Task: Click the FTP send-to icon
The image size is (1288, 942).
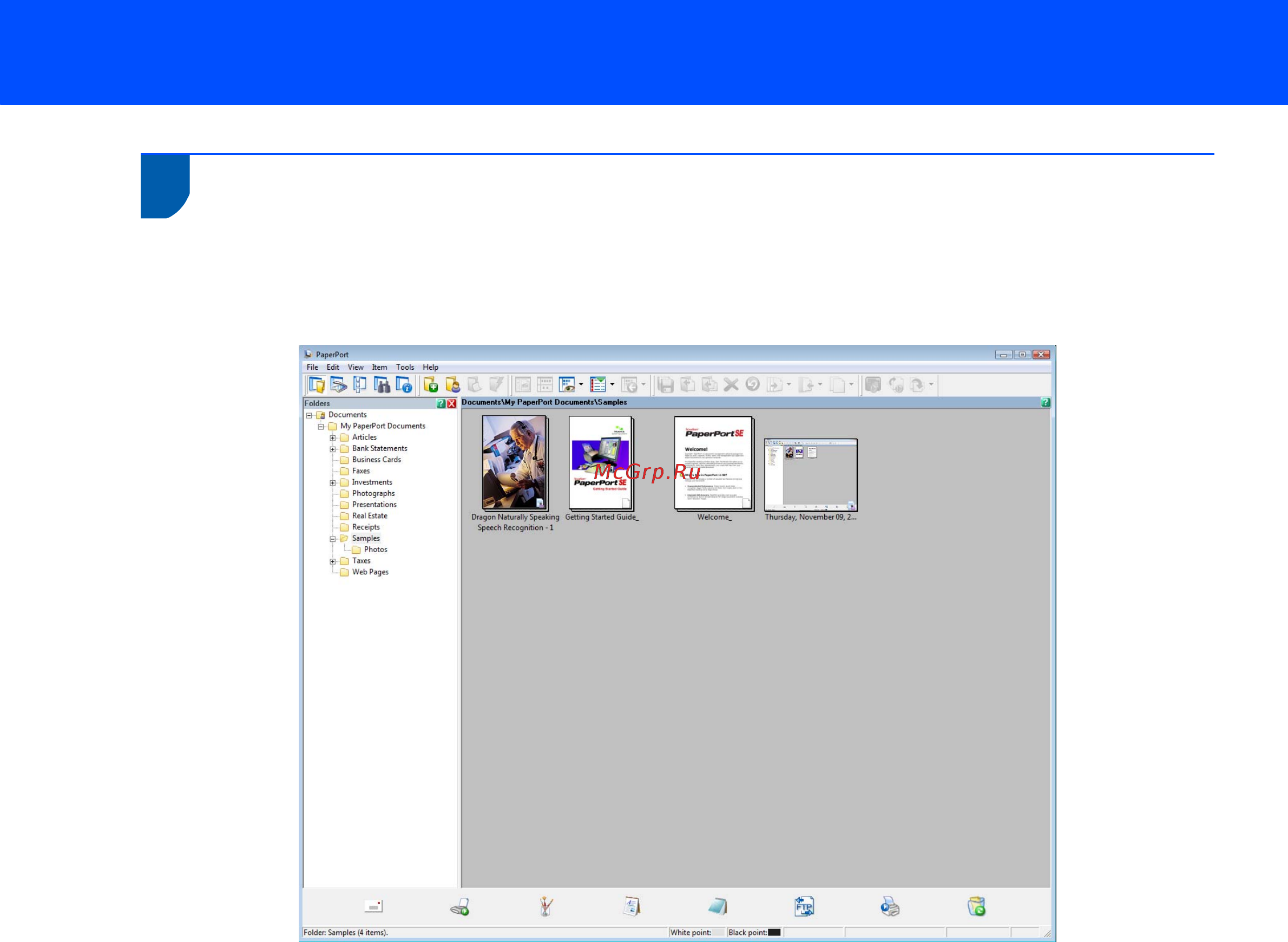Action: tap(804, 906)
